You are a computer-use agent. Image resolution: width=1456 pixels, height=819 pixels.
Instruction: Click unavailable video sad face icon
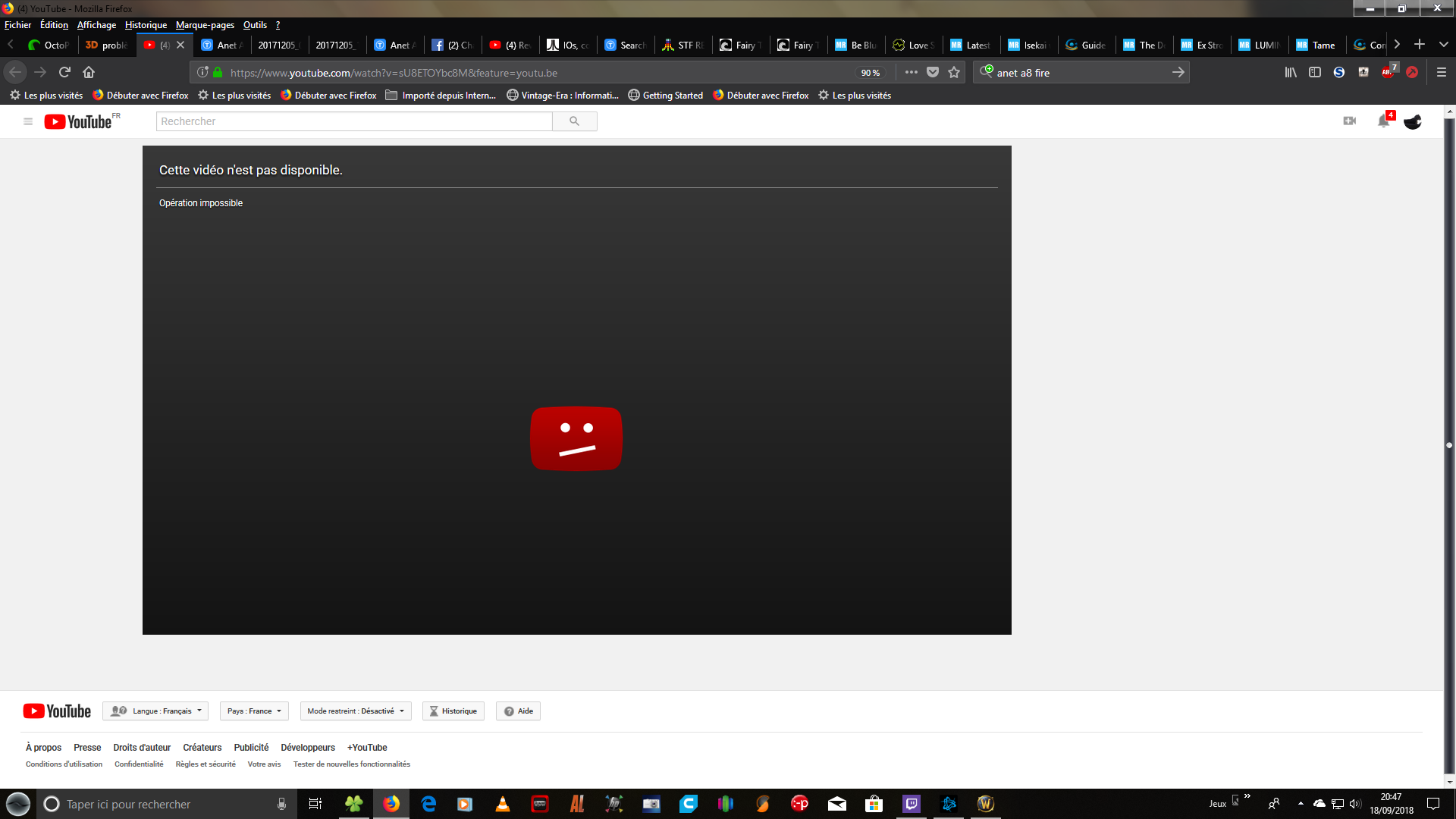tap(576, 438)
